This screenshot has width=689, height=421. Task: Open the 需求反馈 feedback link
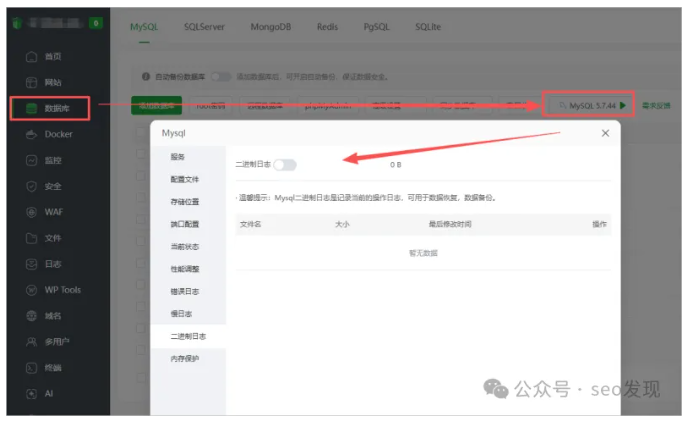(656, 105)
